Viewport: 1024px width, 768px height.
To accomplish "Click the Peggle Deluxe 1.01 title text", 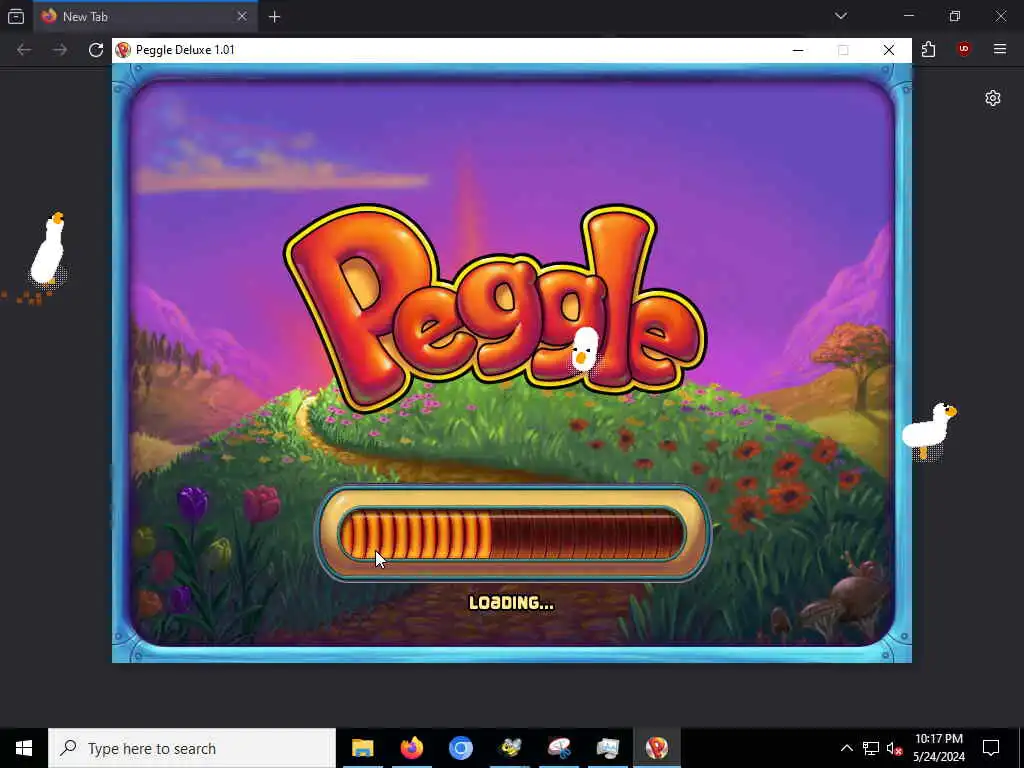I will tap(185, 50).
